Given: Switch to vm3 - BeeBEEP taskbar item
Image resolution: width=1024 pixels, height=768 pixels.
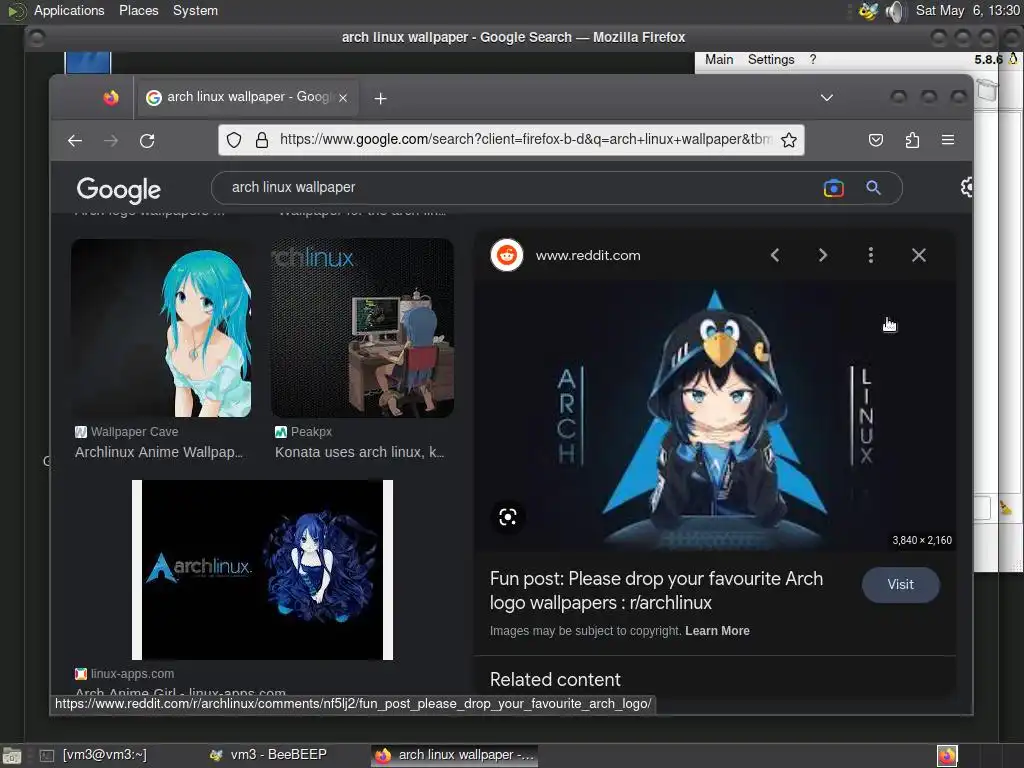Looking at the screenshot, I should tap(269, 755).
